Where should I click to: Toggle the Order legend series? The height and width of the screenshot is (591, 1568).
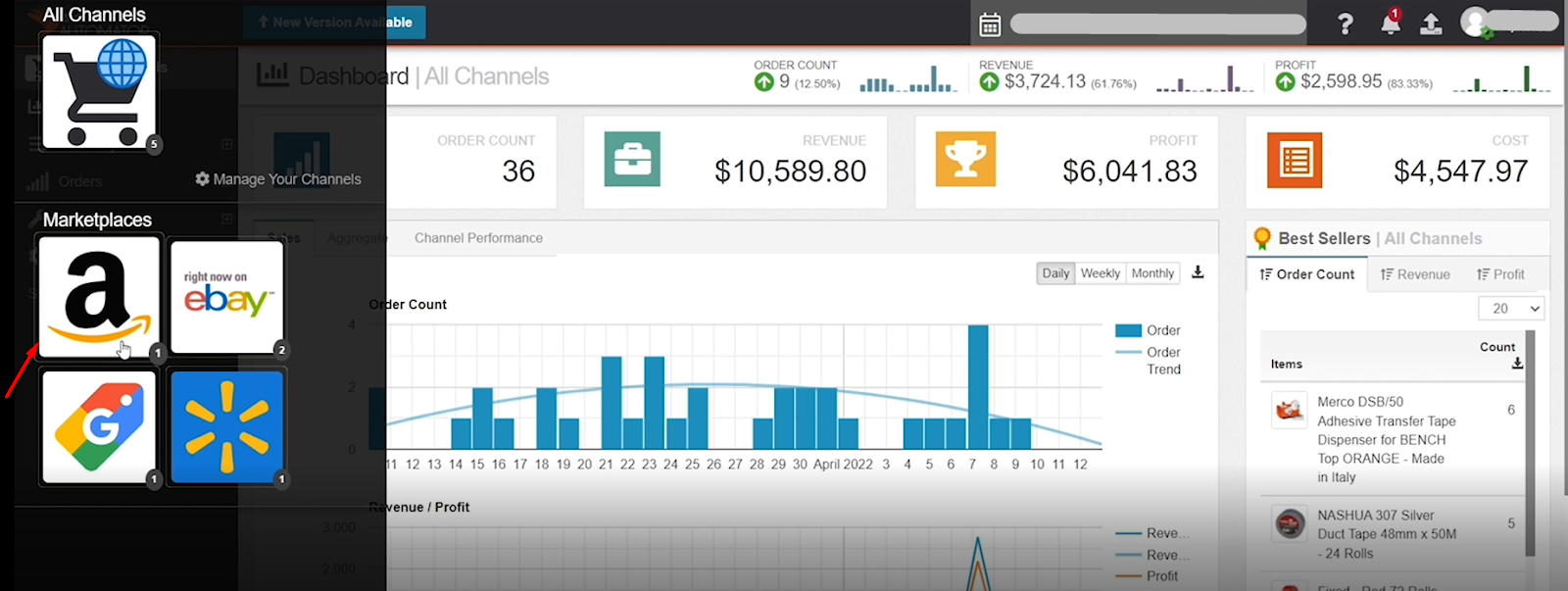[1148, 330]
